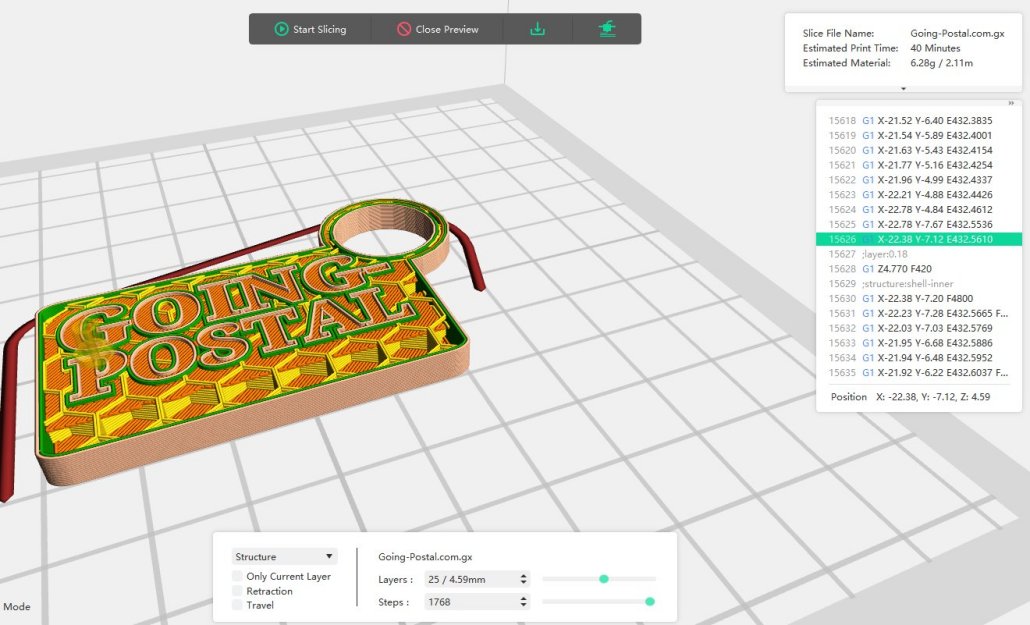1030x625 pixels.
Task: Expand the G-code panel chevron
Action: (1010, 103)
